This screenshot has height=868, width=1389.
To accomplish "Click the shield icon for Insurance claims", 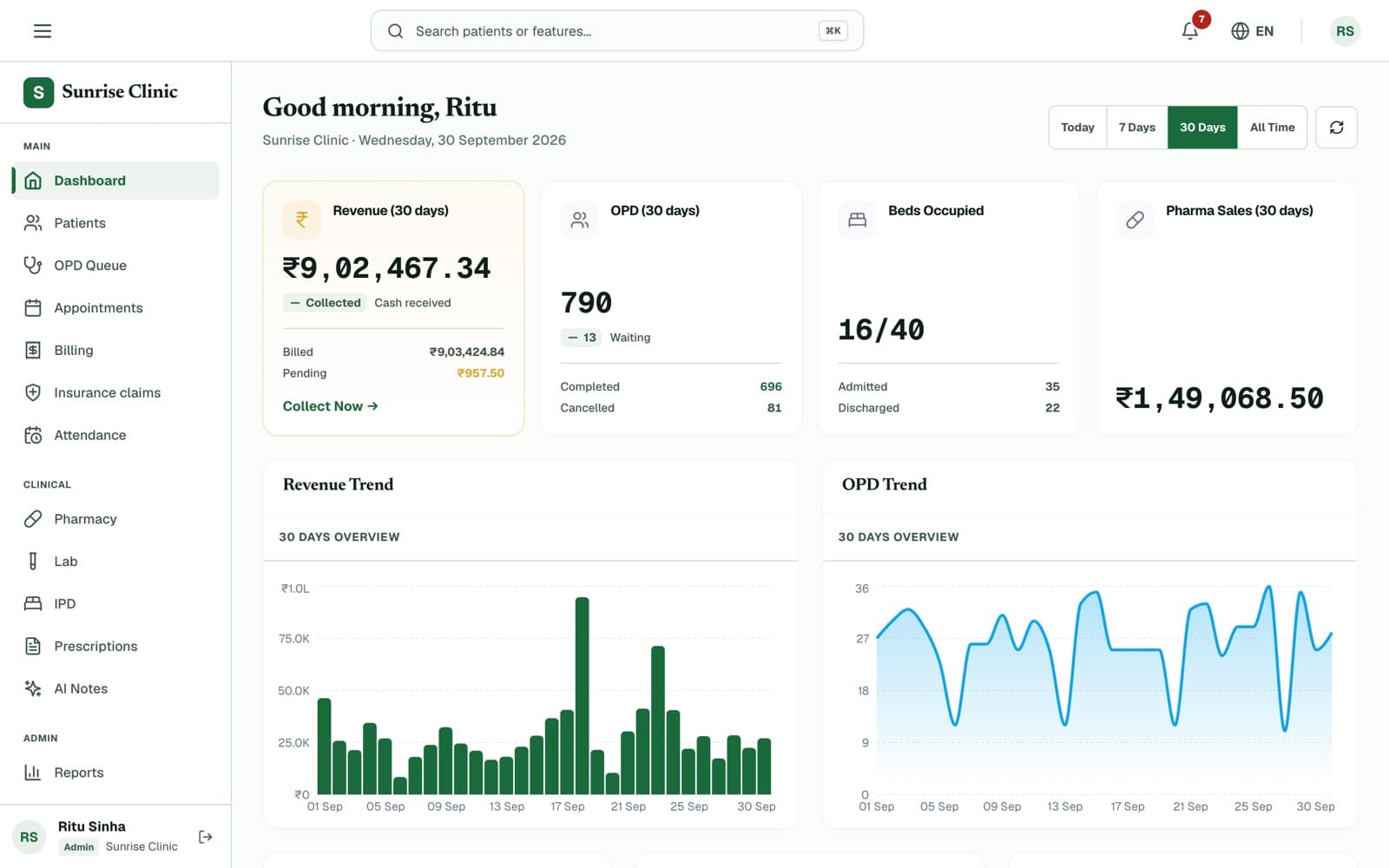I will coord(33,392).
